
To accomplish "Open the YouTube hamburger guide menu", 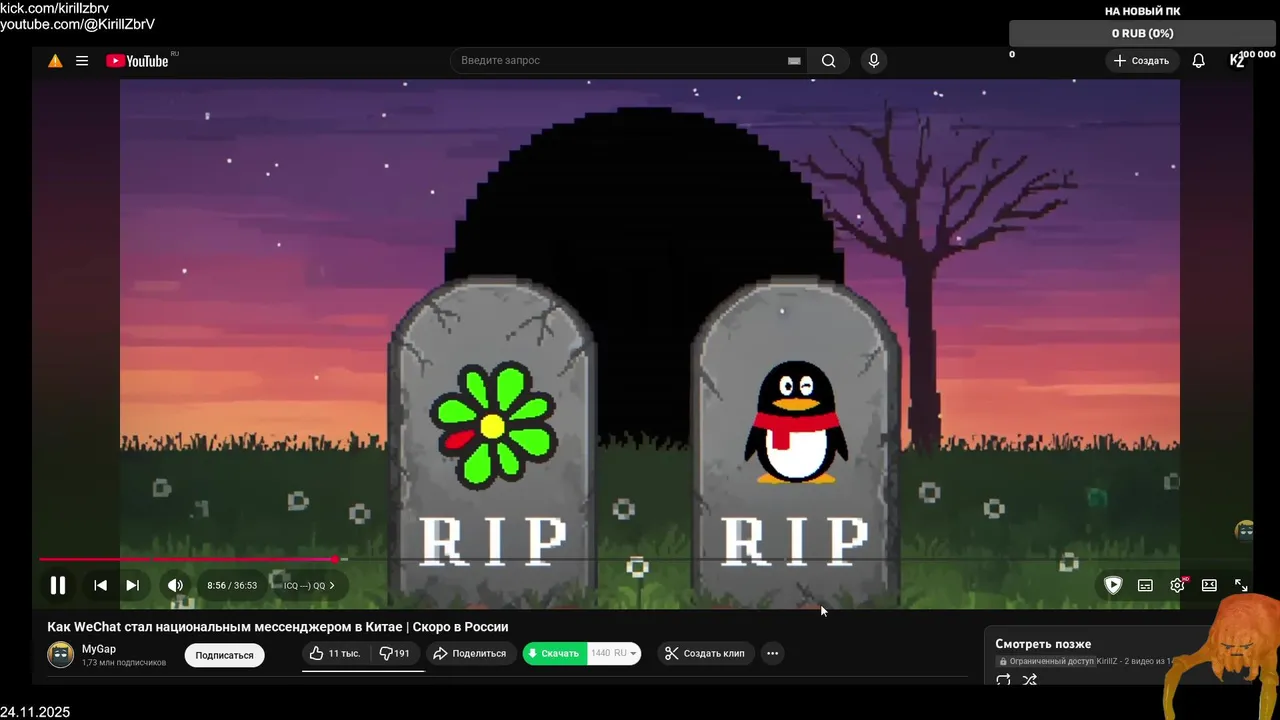I will tap(82, 61).
